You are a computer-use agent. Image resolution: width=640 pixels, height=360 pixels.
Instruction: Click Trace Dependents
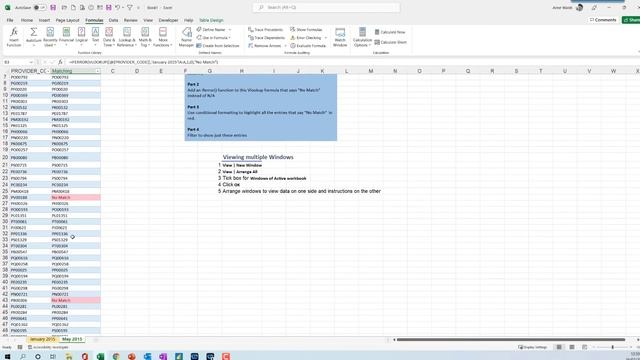tap(267, 38)
